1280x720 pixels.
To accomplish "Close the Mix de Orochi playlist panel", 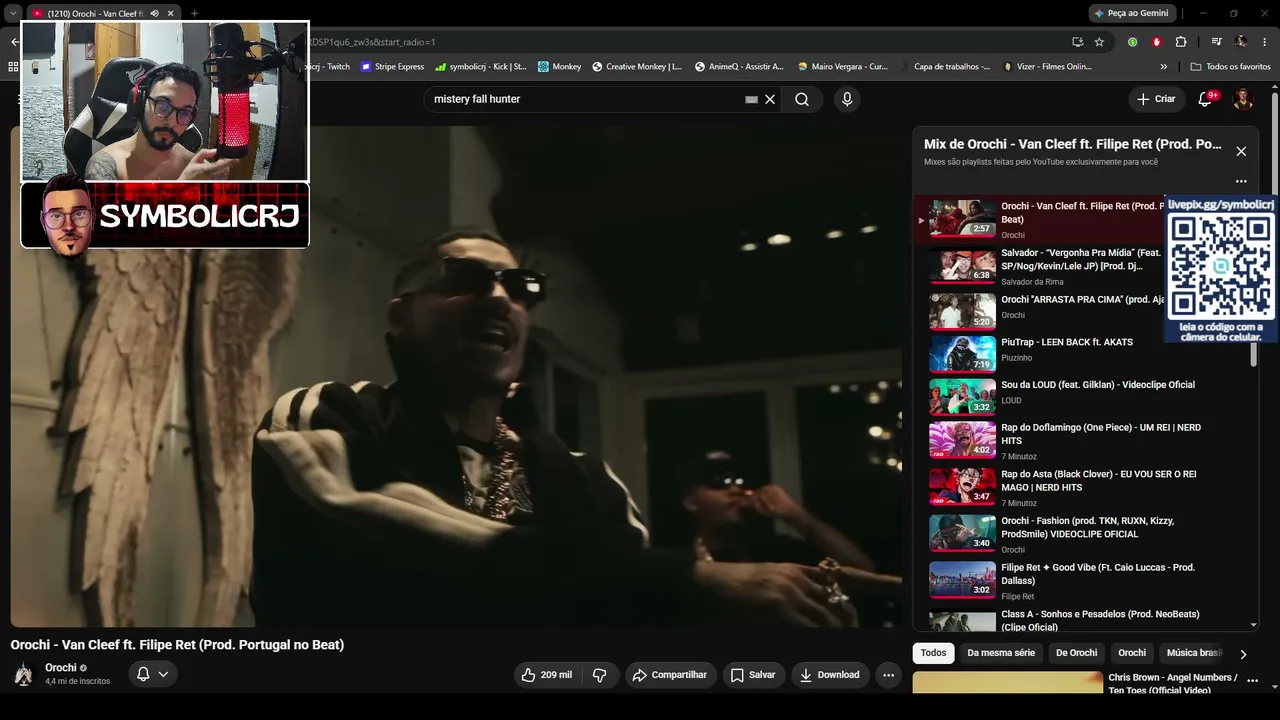I will pos(1241,151).
